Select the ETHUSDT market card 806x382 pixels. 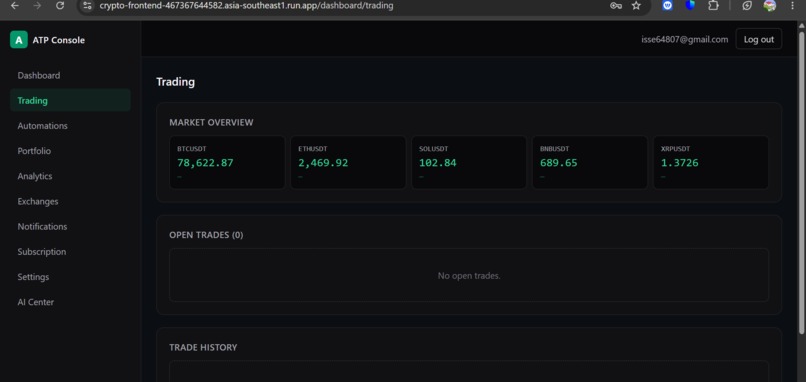pos(348,162)
